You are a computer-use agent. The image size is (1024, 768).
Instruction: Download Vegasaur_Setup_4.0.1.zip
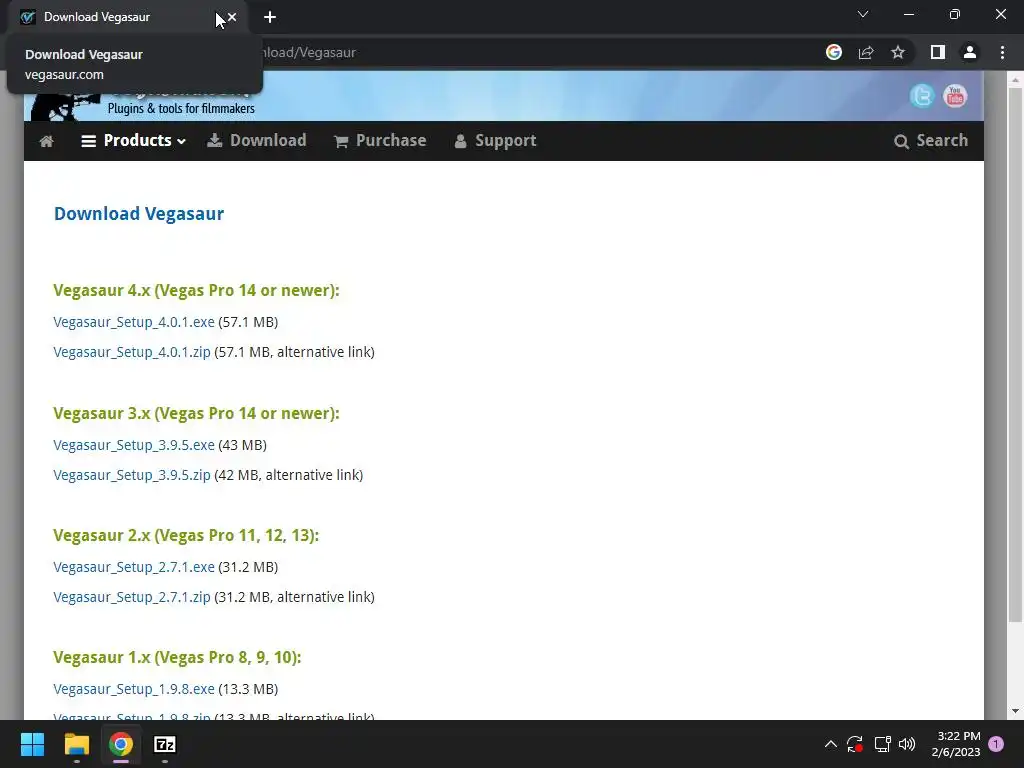132,352
